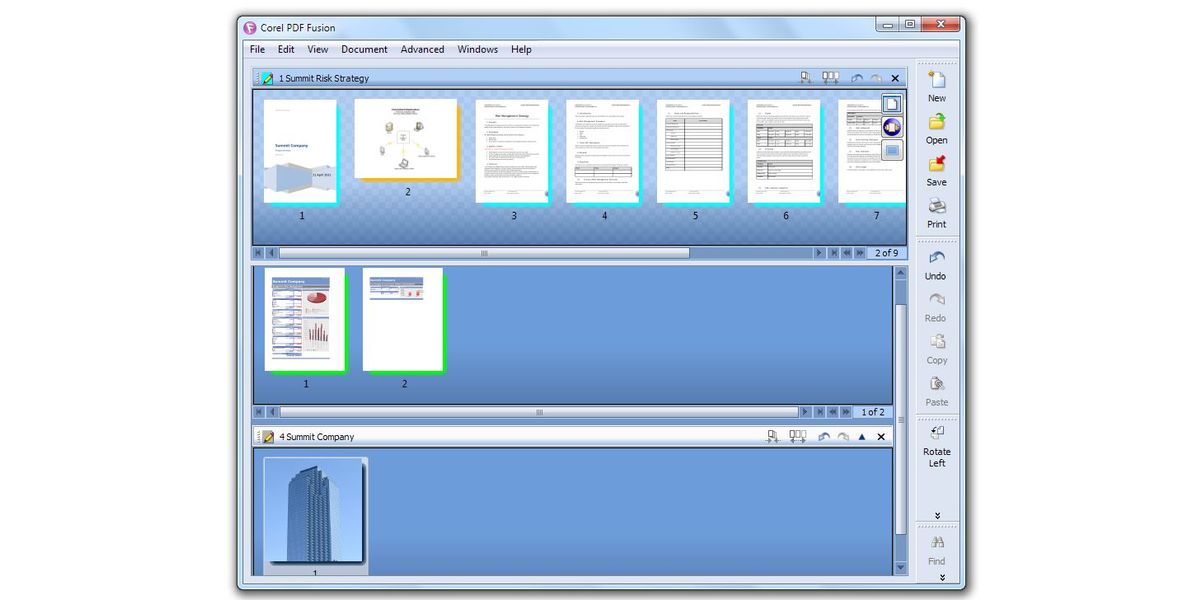Toggle the flip-page view mode button

(892, 127)
